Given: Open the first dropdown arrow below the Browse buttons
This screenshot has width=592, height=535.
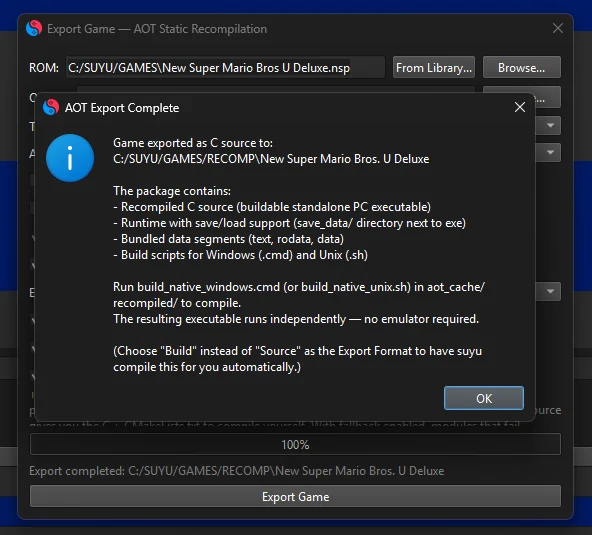Looking at the screenshot, I should pos(550,125).
